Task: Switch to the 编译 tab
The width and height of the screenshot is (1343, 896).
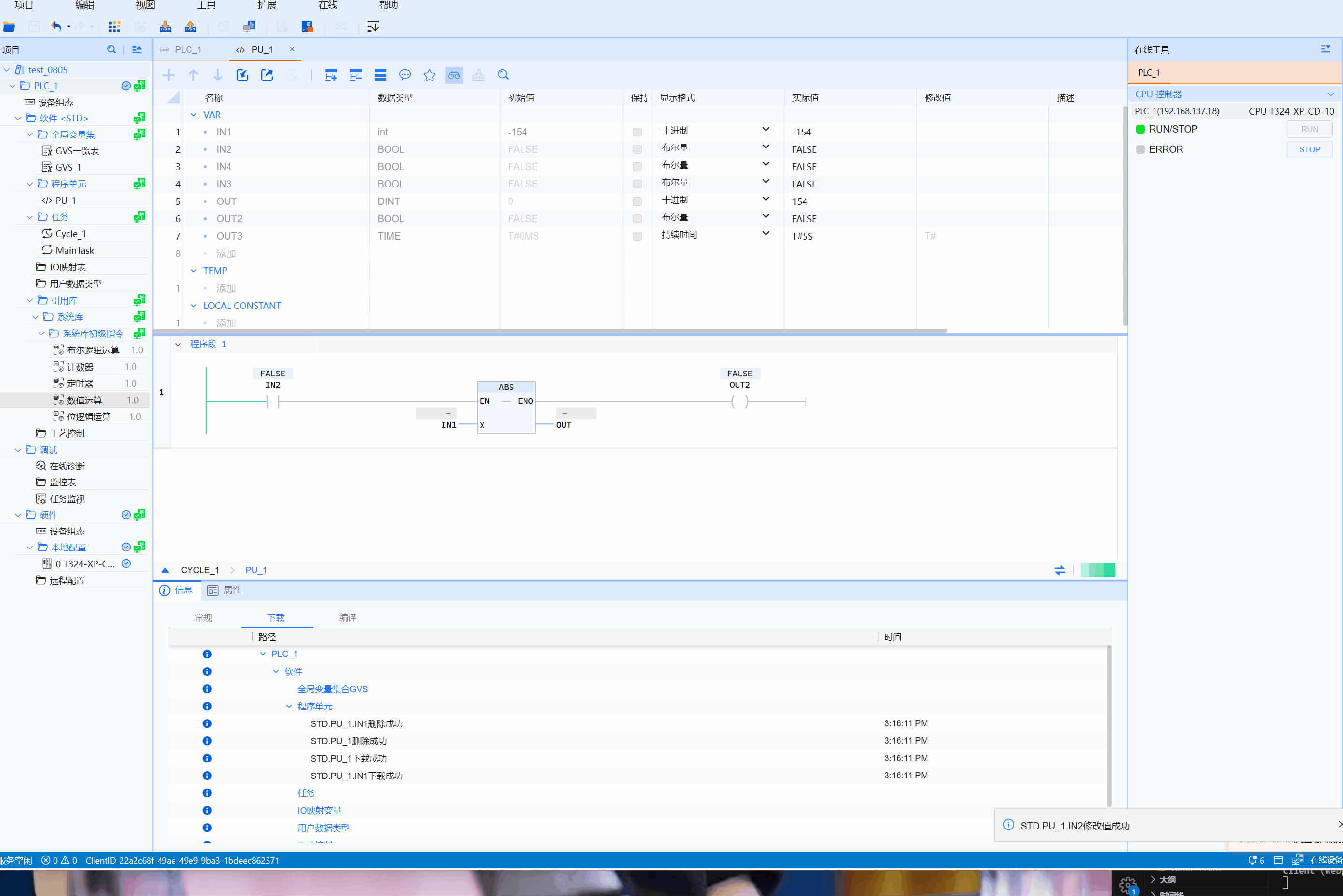Action: click(348, 618)
